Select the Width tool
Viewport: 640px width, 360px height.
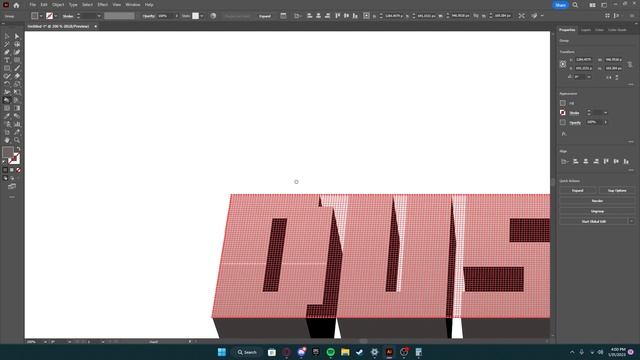coord(7,92)
